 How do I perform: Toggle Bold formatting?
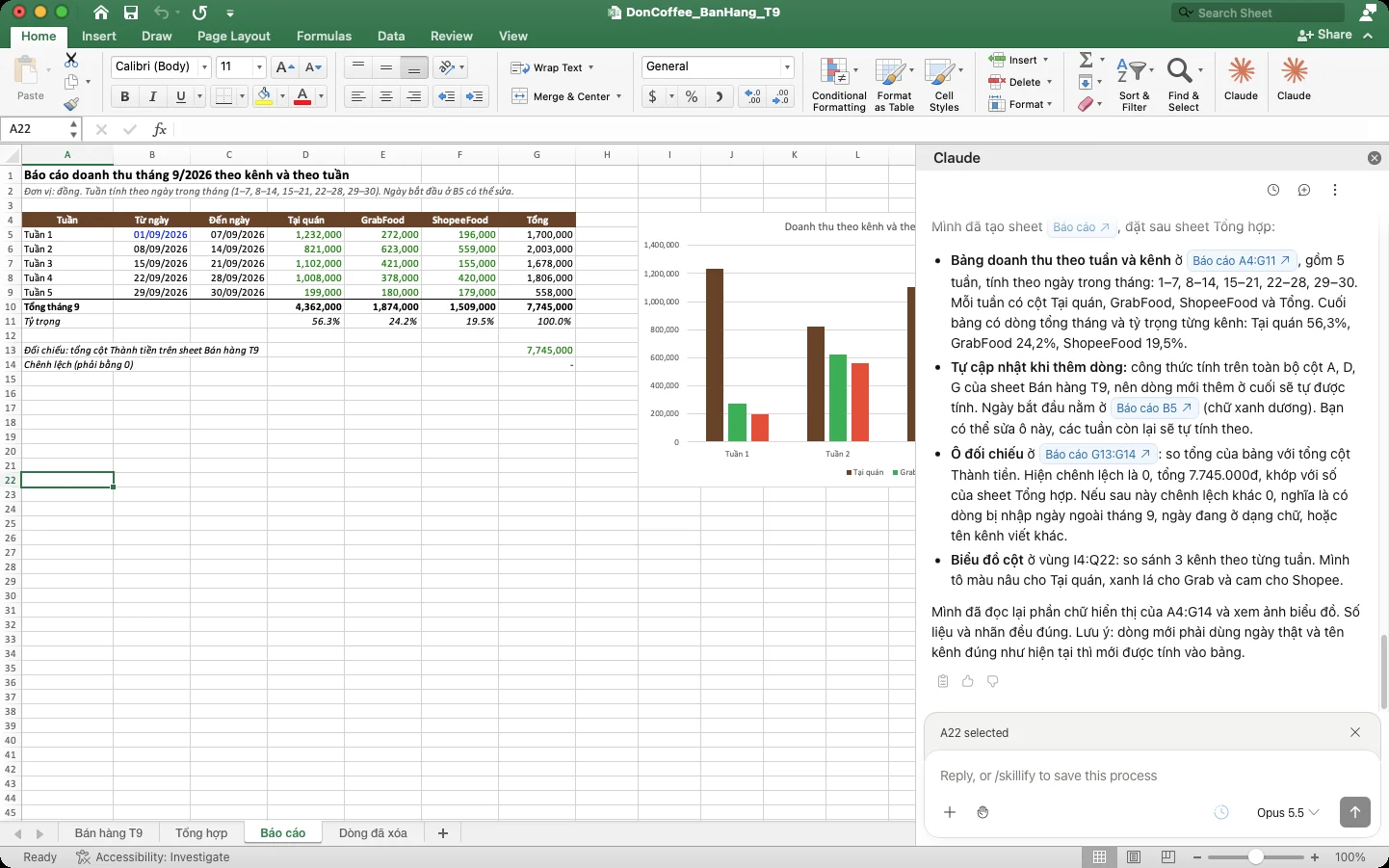click(124, 96)
